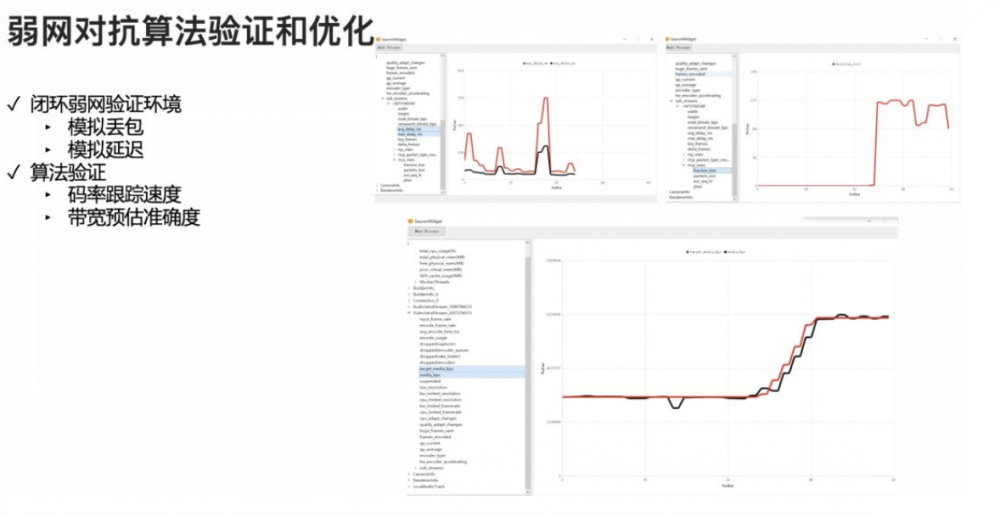Select avg_delay_ms row in delay chart window
Viewport: 1000px width, 516px height.
click(418, 129)
